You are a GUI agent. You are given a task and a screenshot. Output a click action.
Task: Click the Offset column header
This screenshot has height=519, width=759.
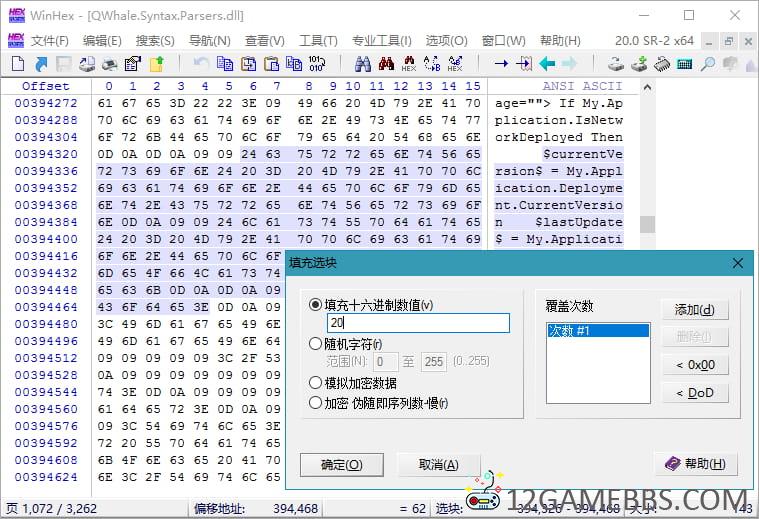coord(46,86)
